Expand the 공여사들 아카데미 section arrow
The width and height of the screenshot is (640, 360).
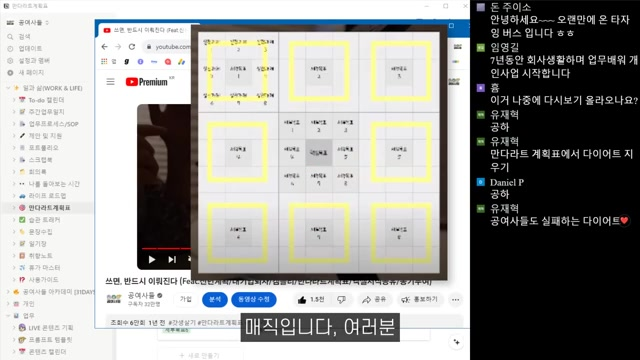(8, 292)
